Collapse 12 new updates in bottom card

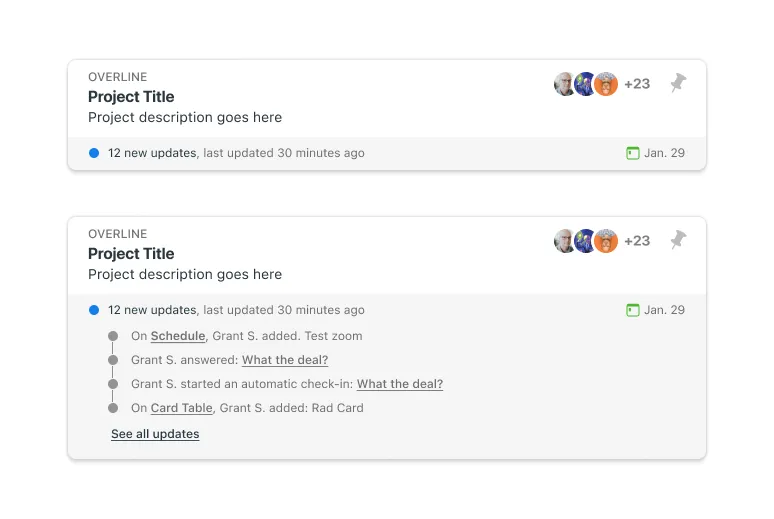tap(152, 310)
